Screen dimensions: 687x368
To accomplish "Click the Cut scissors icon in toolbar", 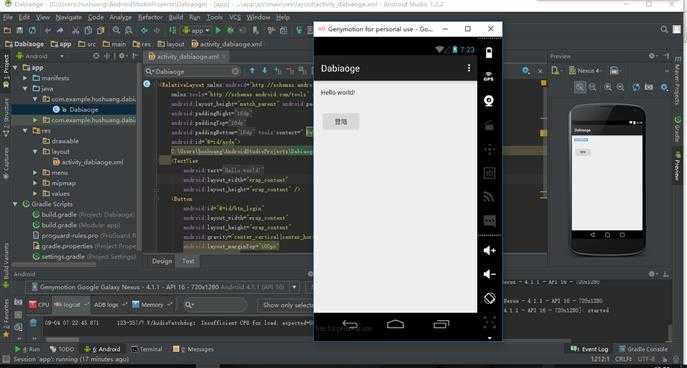I will 75,30.
